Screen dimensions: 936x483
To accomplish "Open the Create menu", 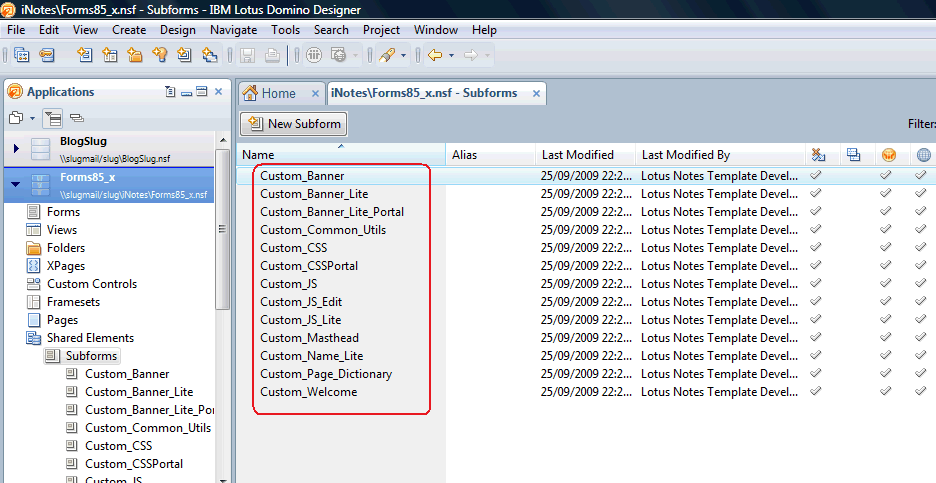I will click(129, 30).
